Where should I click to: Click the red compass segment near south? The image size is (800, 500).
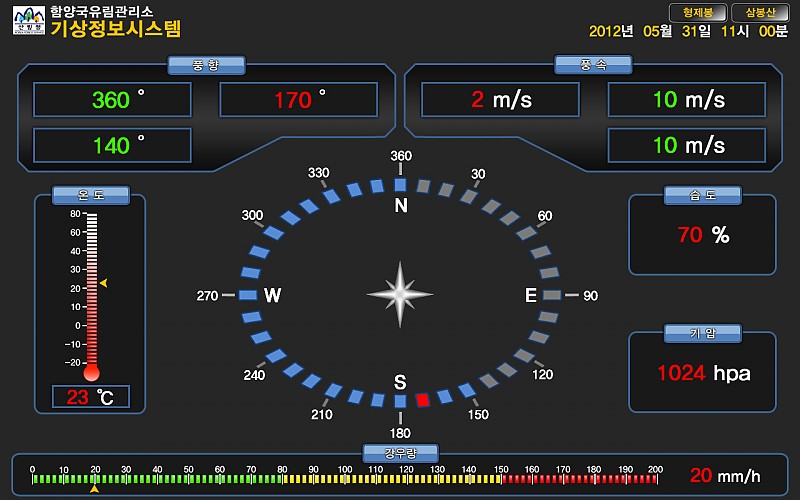pyautogui.click(x=422, y=399)
